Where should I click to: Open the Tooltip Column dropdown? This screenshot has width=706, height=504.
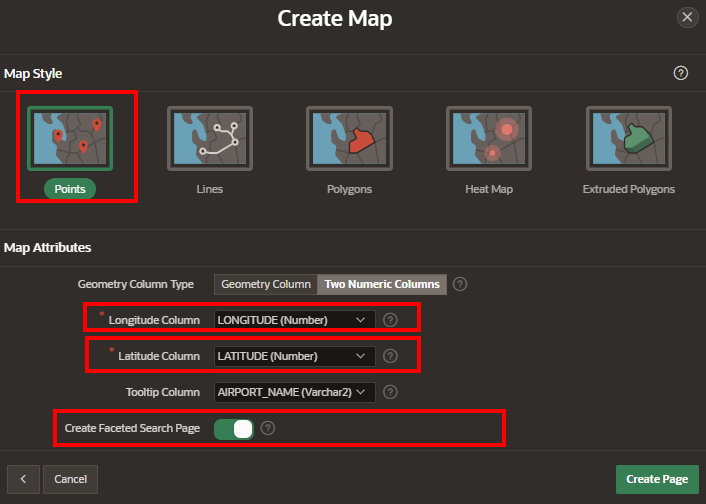coord(294,392)
